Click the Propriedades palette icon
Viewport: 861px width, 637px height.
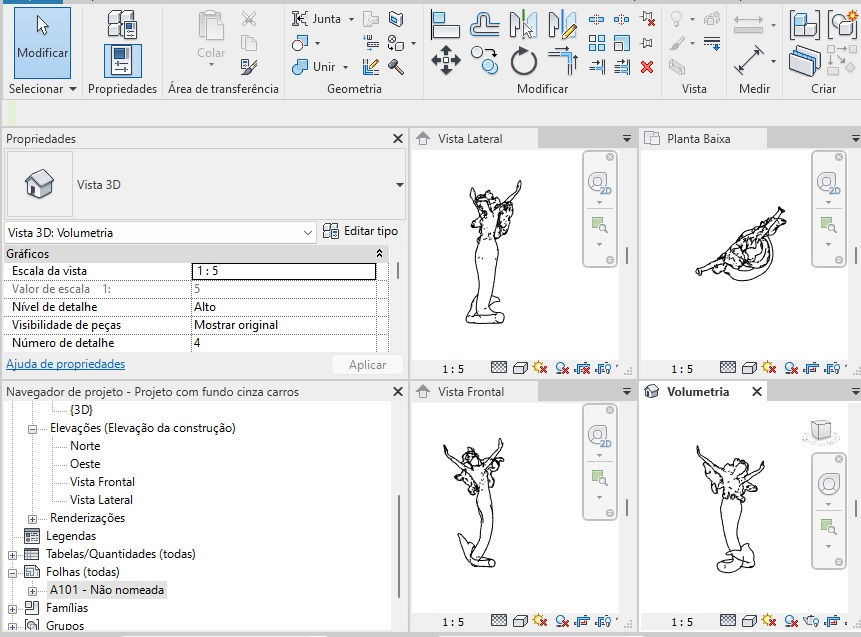(122, 60)
